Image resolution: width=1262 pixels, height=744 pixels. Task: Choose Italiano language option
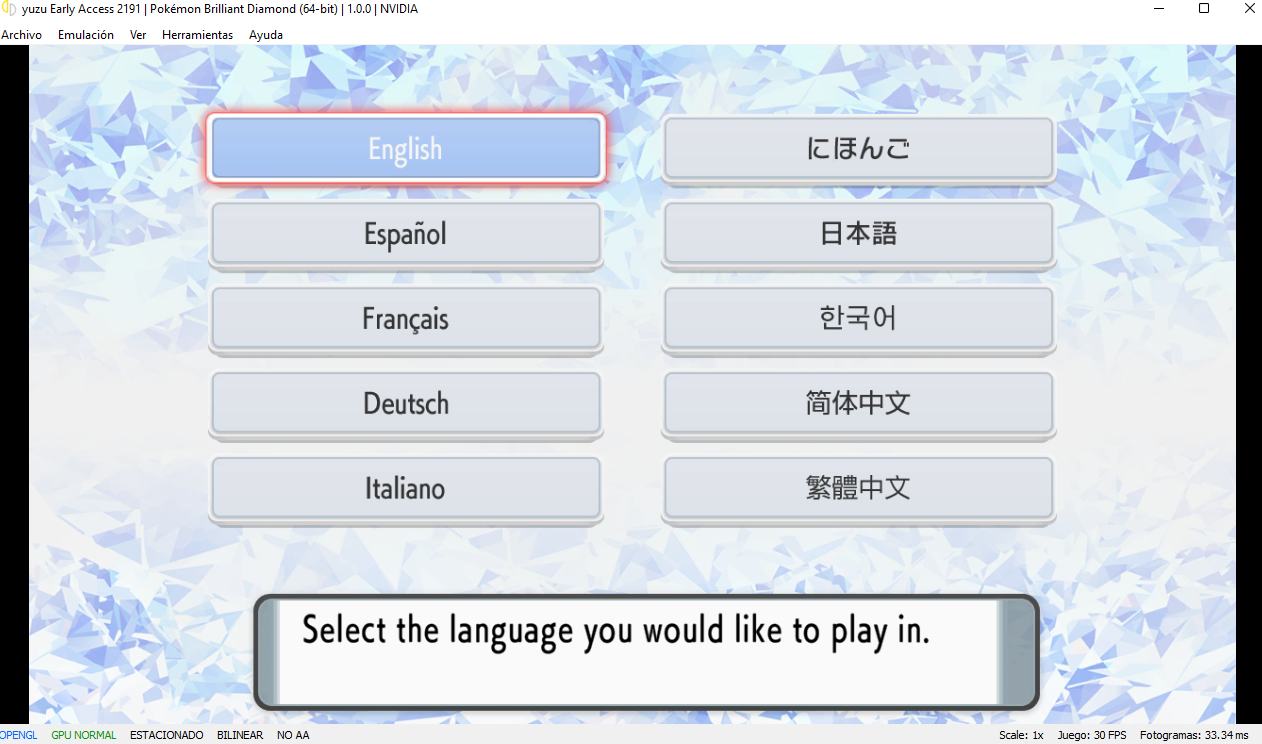[405, 489]
